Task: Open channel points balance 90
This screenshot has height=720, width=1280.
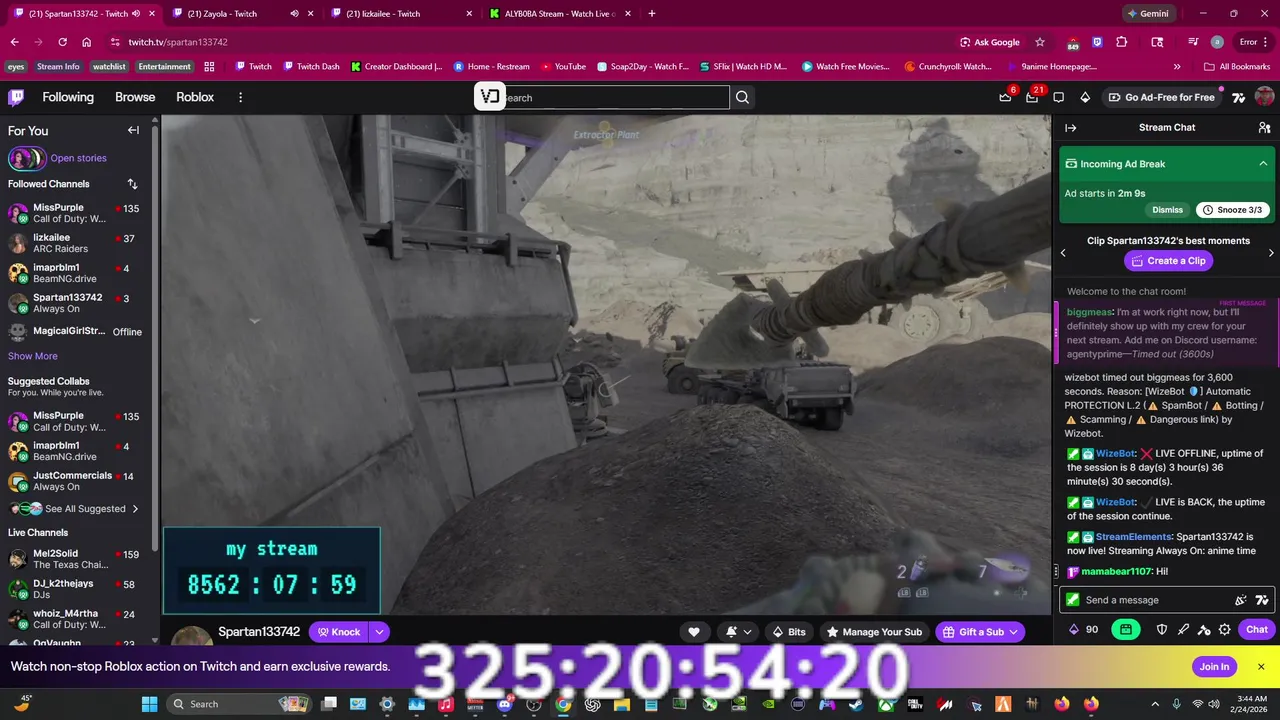Action: [1085, 629]
